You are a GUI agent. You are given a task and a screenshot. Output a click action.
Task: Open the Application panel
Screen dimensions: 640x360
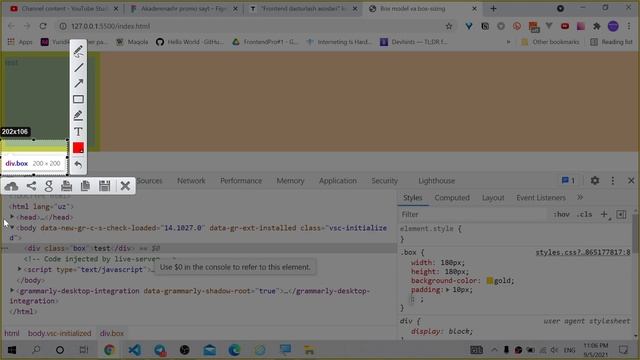[x=338, y=180]
